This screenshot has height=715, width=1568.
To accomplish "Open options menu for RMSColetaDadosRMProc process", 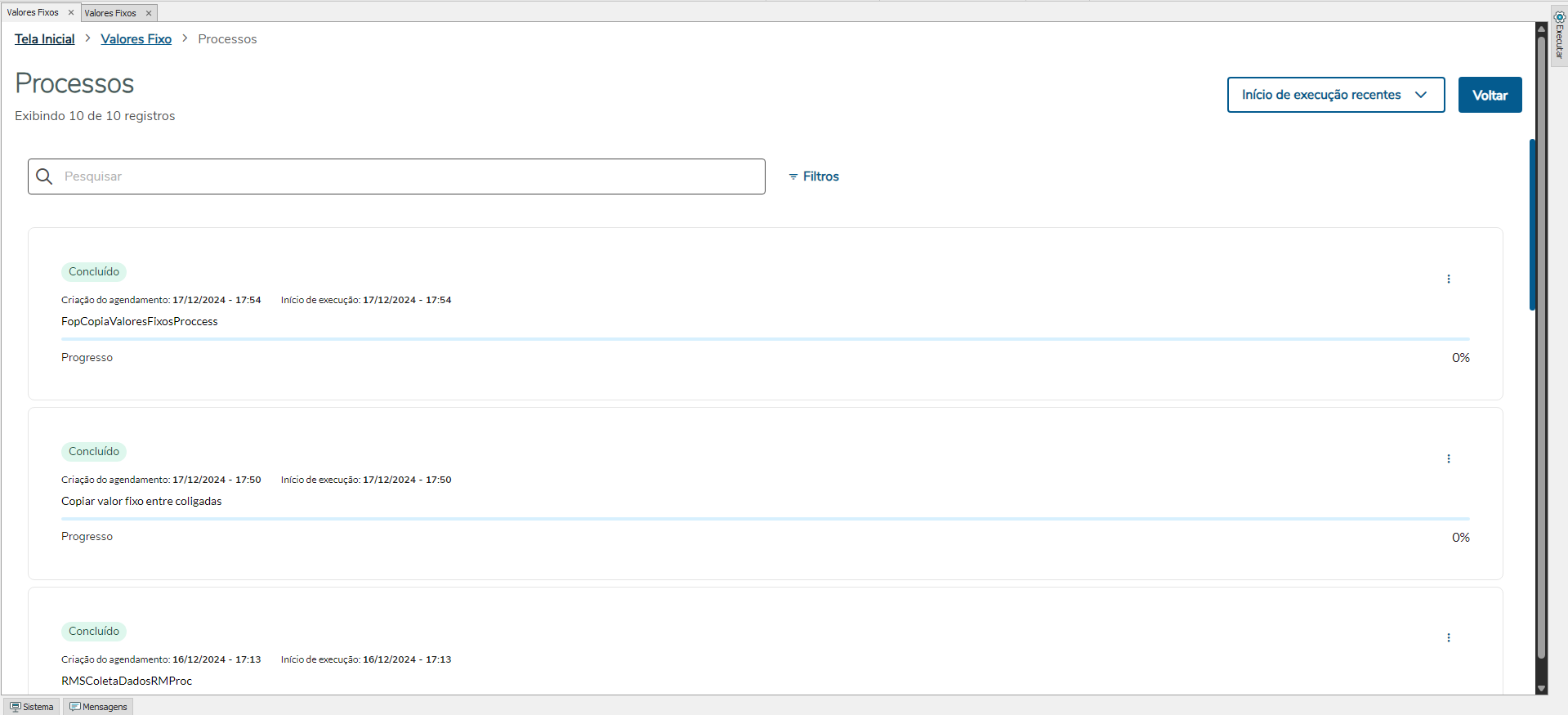I will tap(1448, 638).
